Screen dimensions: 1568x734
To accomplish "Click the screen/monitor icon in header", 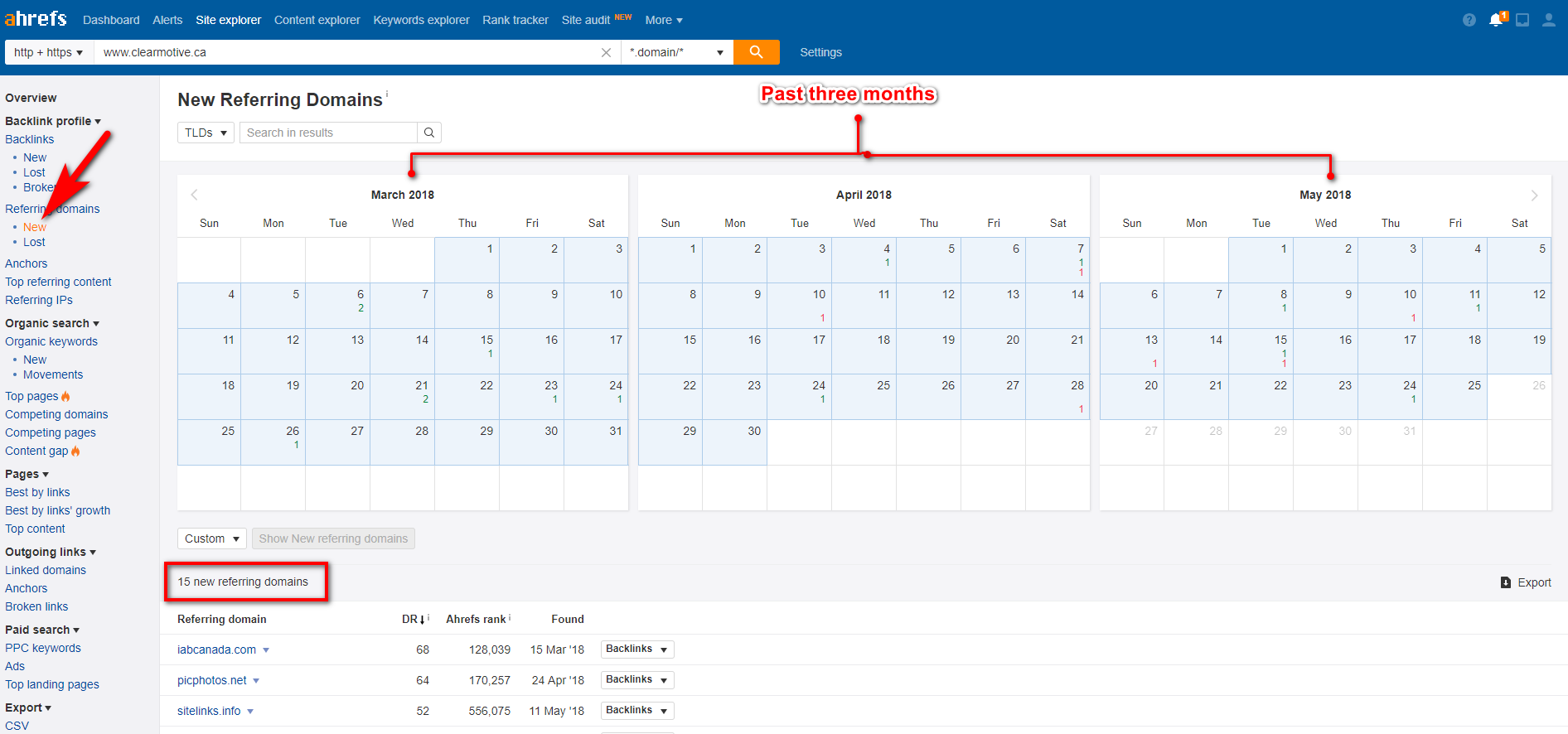I will click(1522, 20).
